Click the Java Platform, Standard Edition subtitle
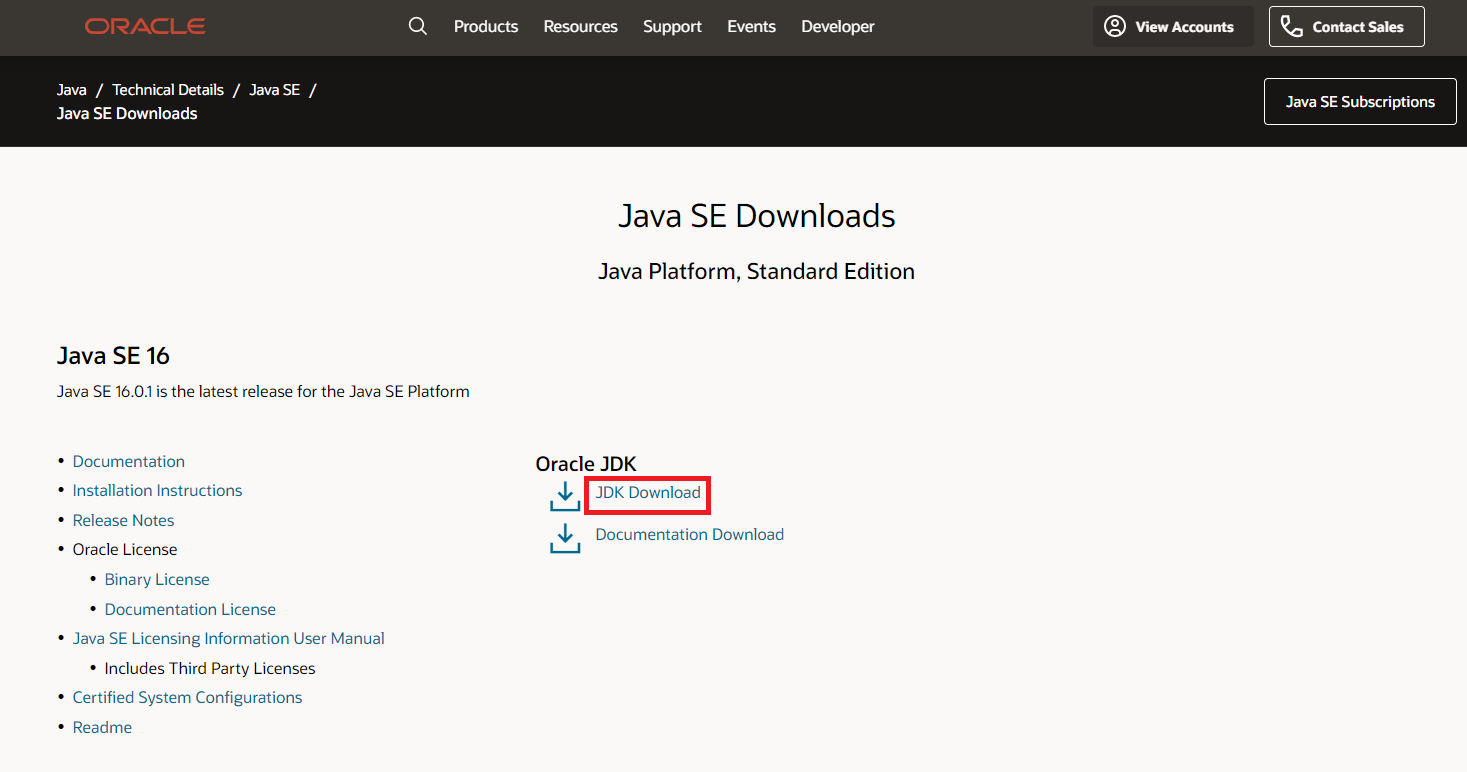The height and width of the screenshot is (772, 1467). tap(757, 272)
